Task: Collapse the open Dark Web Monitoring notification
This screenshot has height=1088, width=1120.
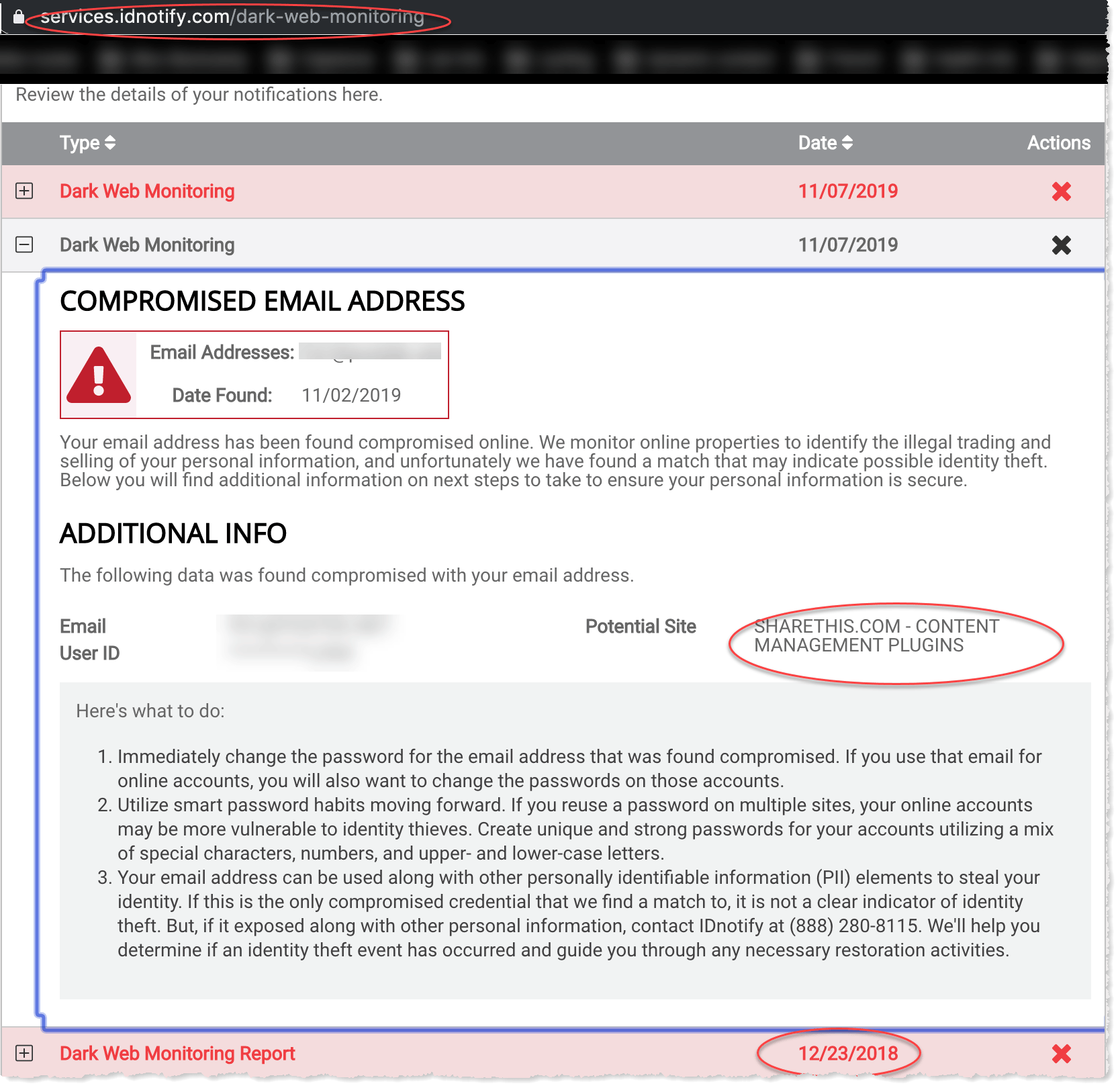Action: [24, 244]
